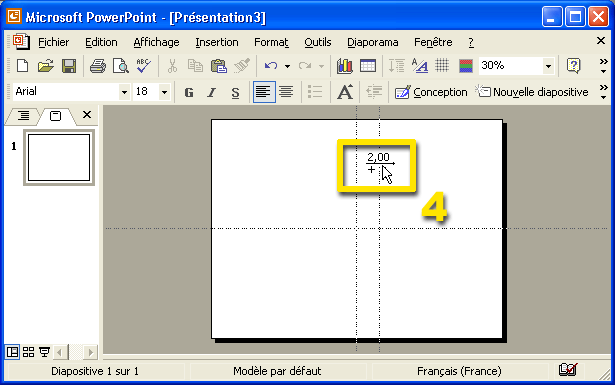
Task: Click the Increase Font Size icon
Action: click(x=345, y=93)
